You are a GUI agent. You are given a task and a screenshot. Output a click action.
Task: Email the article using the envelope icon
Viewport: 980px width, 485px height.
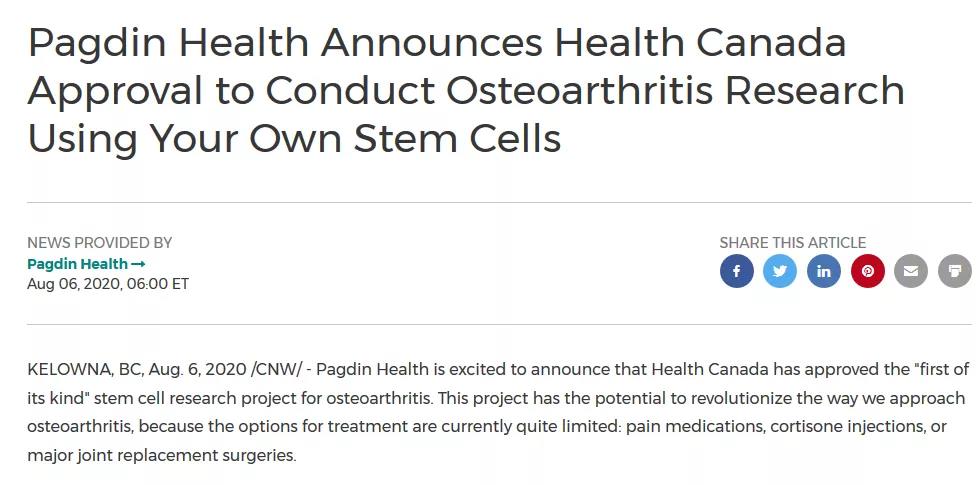pyautogui.click(x=911, y=271)
